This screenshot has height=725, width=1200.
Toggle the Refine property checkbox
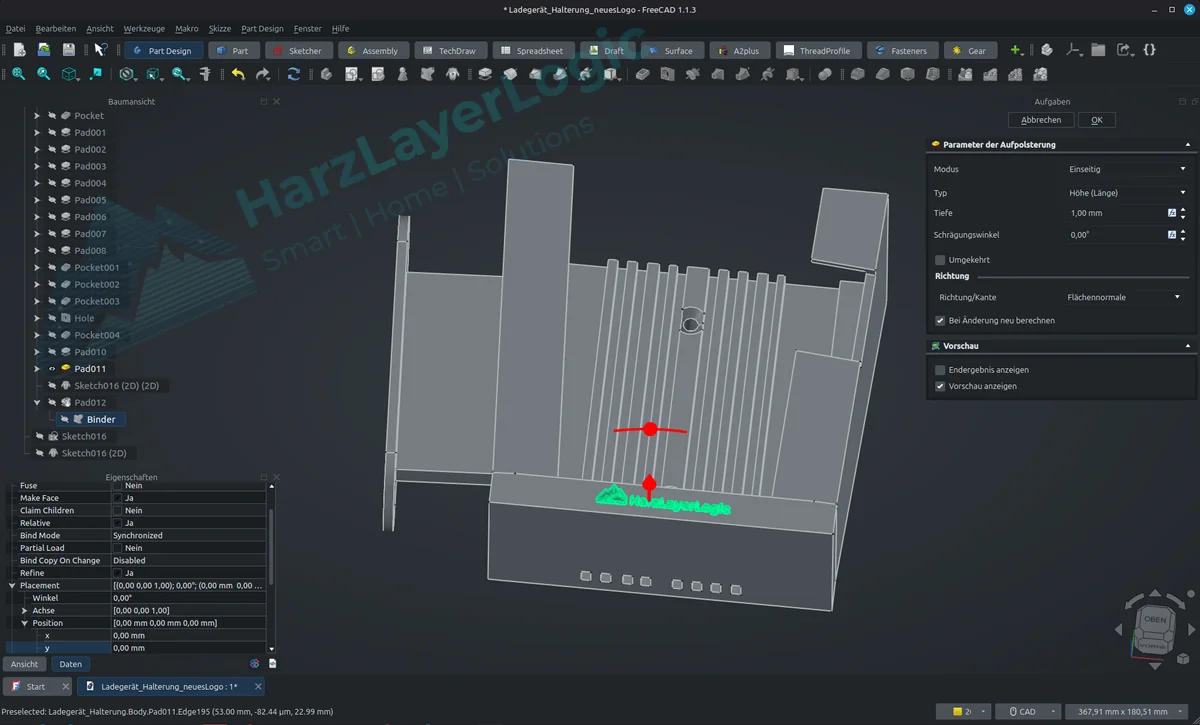(118, 573)
